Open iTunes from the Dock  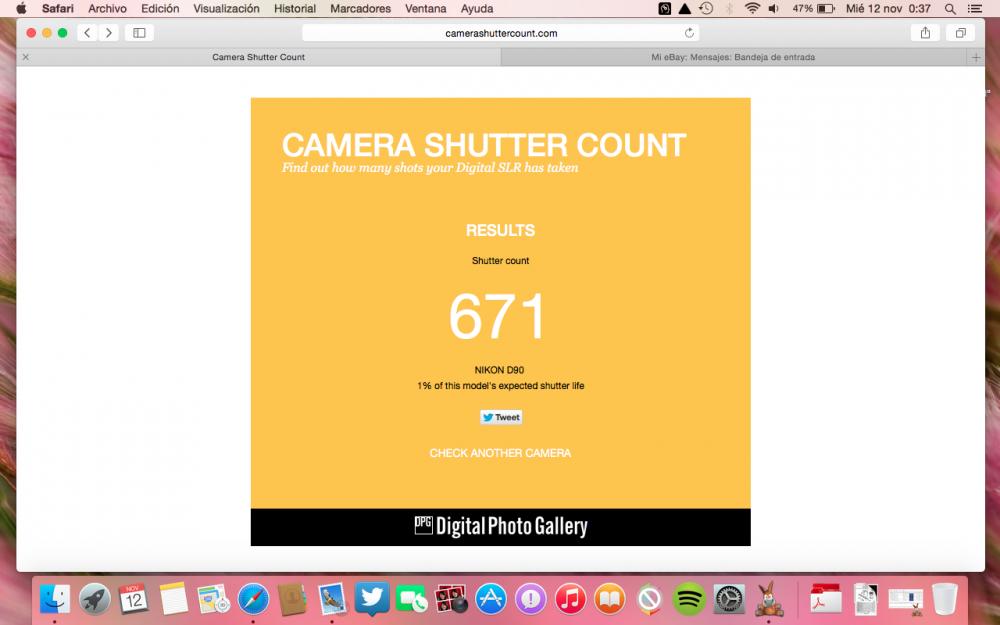click(x=570, y=599)
